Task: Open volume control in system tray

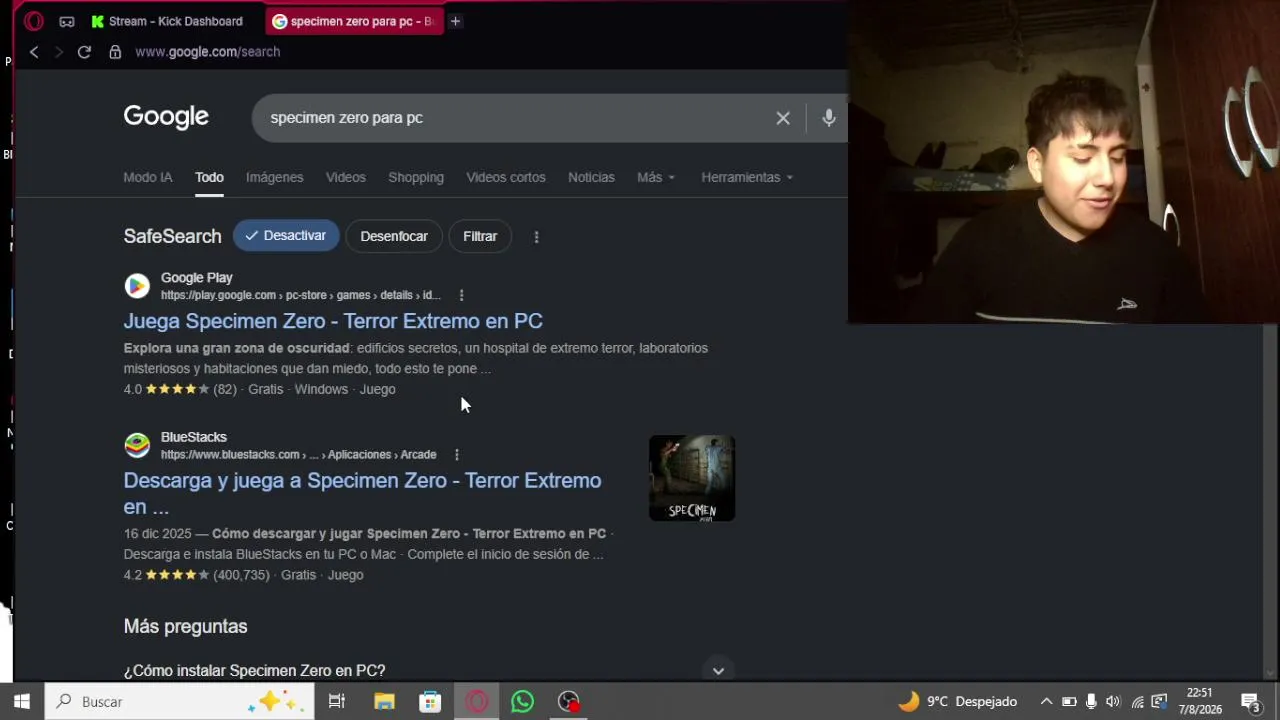Action: coord(1113,701)
